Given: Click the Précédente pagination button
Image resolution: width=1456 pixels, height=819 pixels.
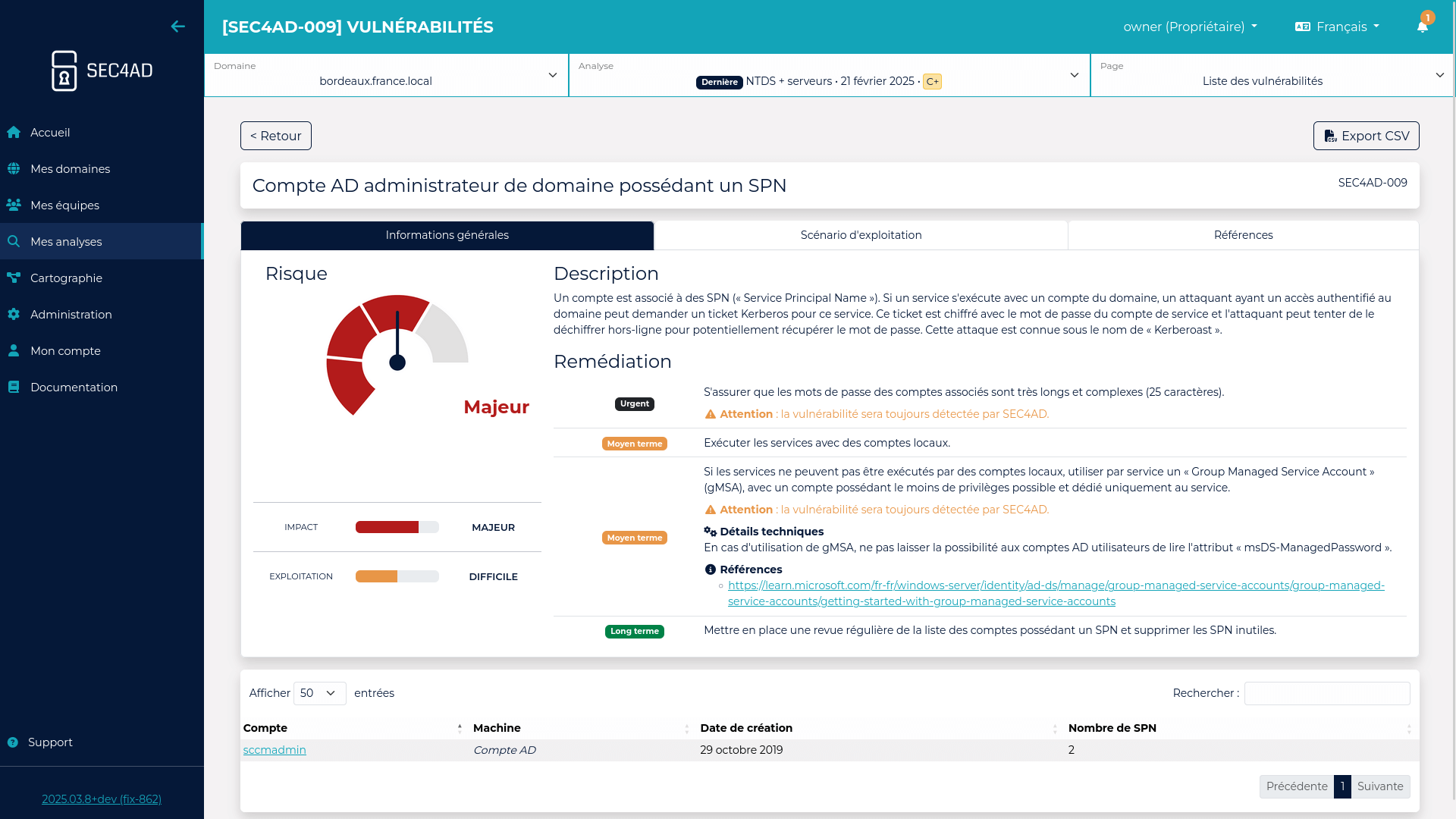Looking at the screenshot, I should (x=1297, y=786).
